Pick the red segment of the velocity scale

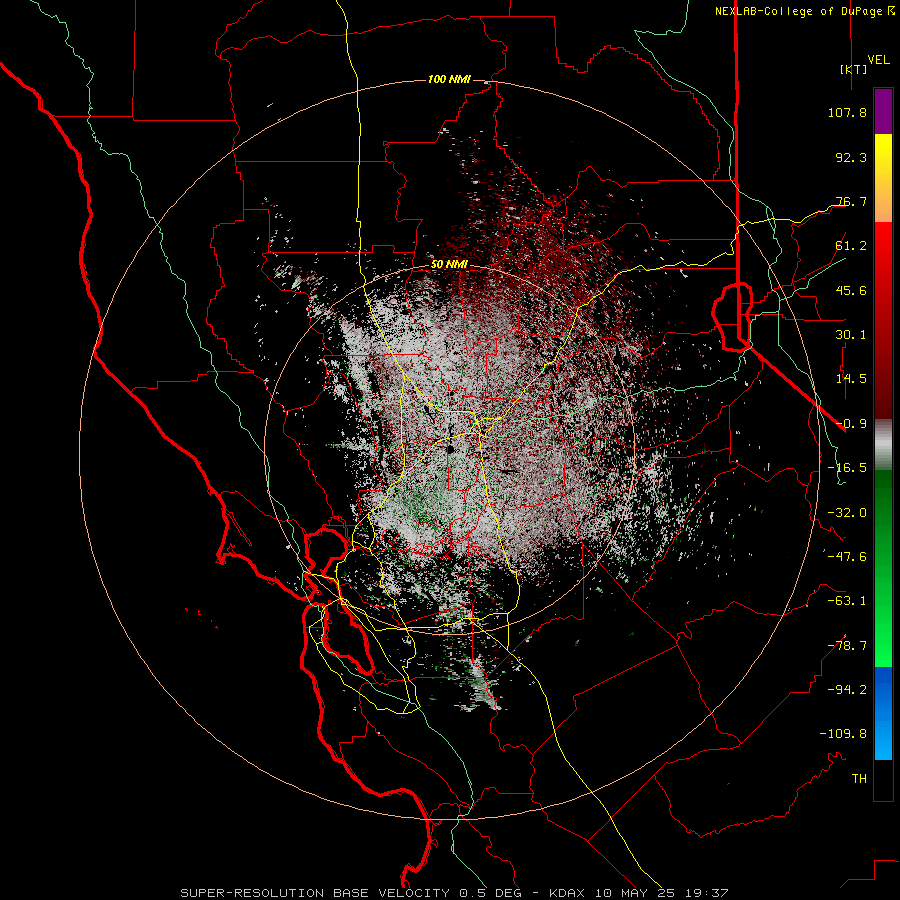[x=883, y=320]
